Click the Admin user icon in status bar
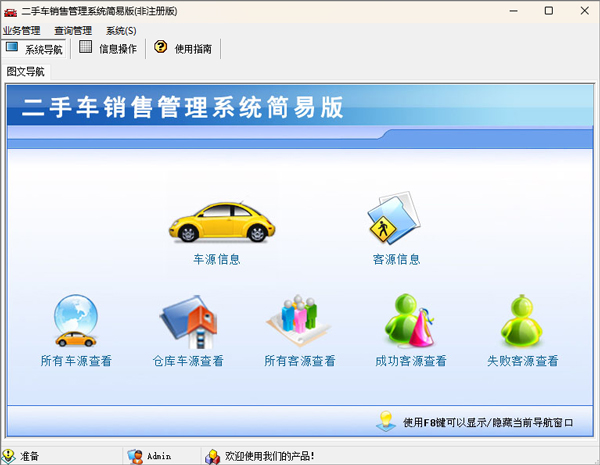 coord(135,456)
